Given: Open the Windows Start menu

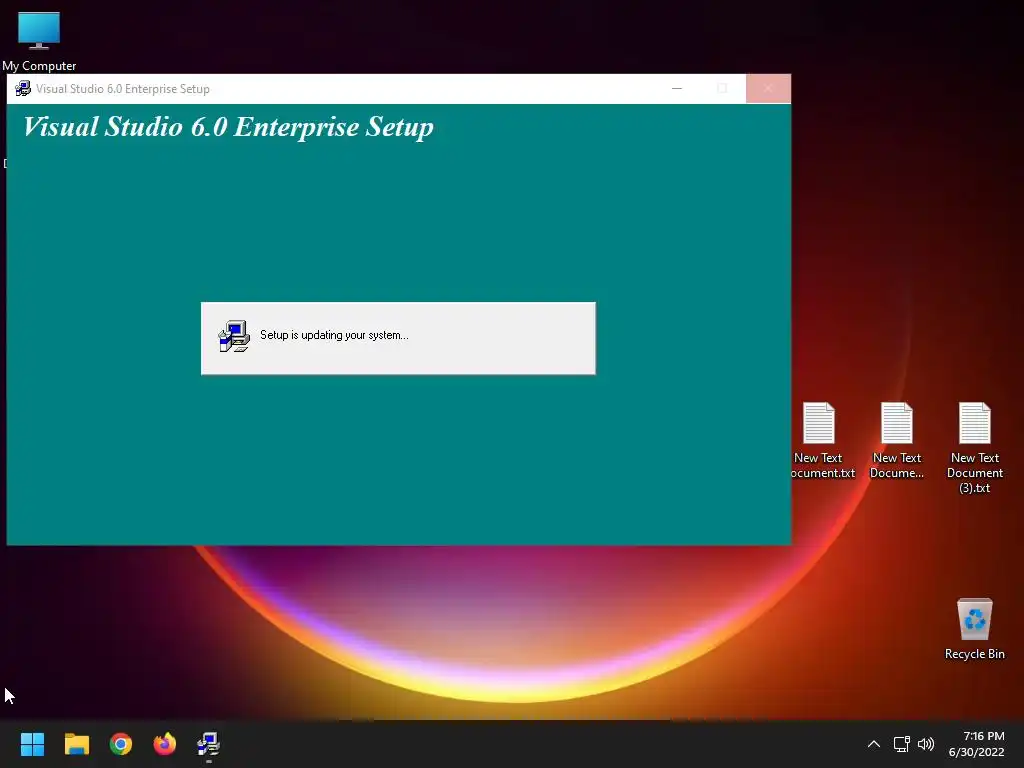Looking at the screenshot, I should (32, 744).
